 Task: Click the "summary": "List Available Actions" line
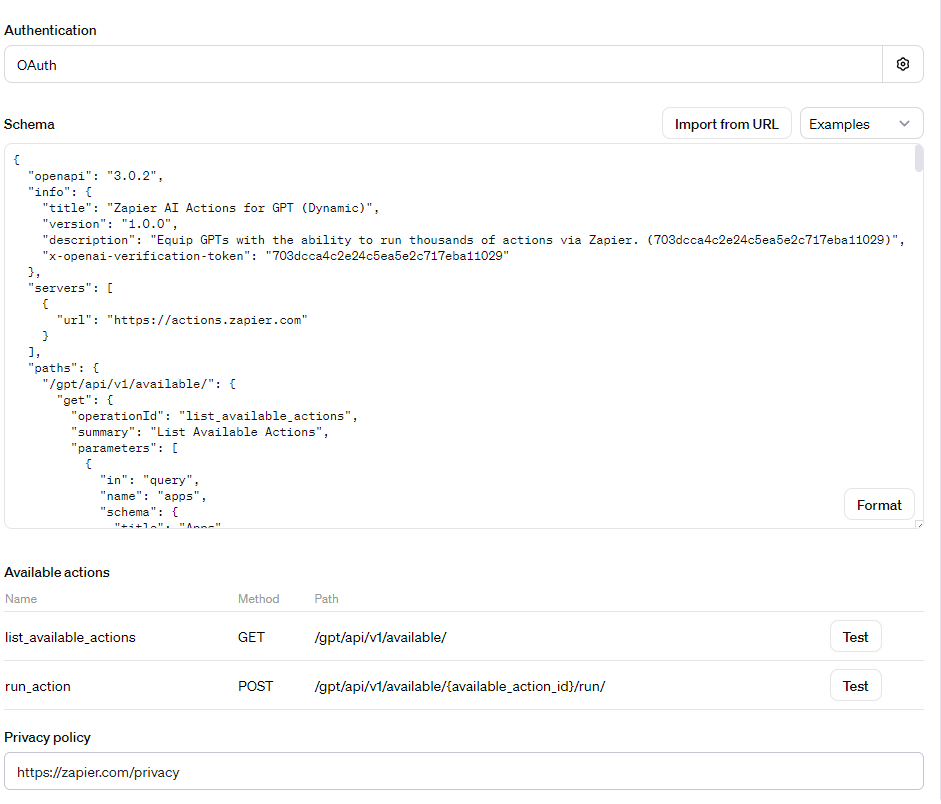pyautogui.click(x=200, y=432)
